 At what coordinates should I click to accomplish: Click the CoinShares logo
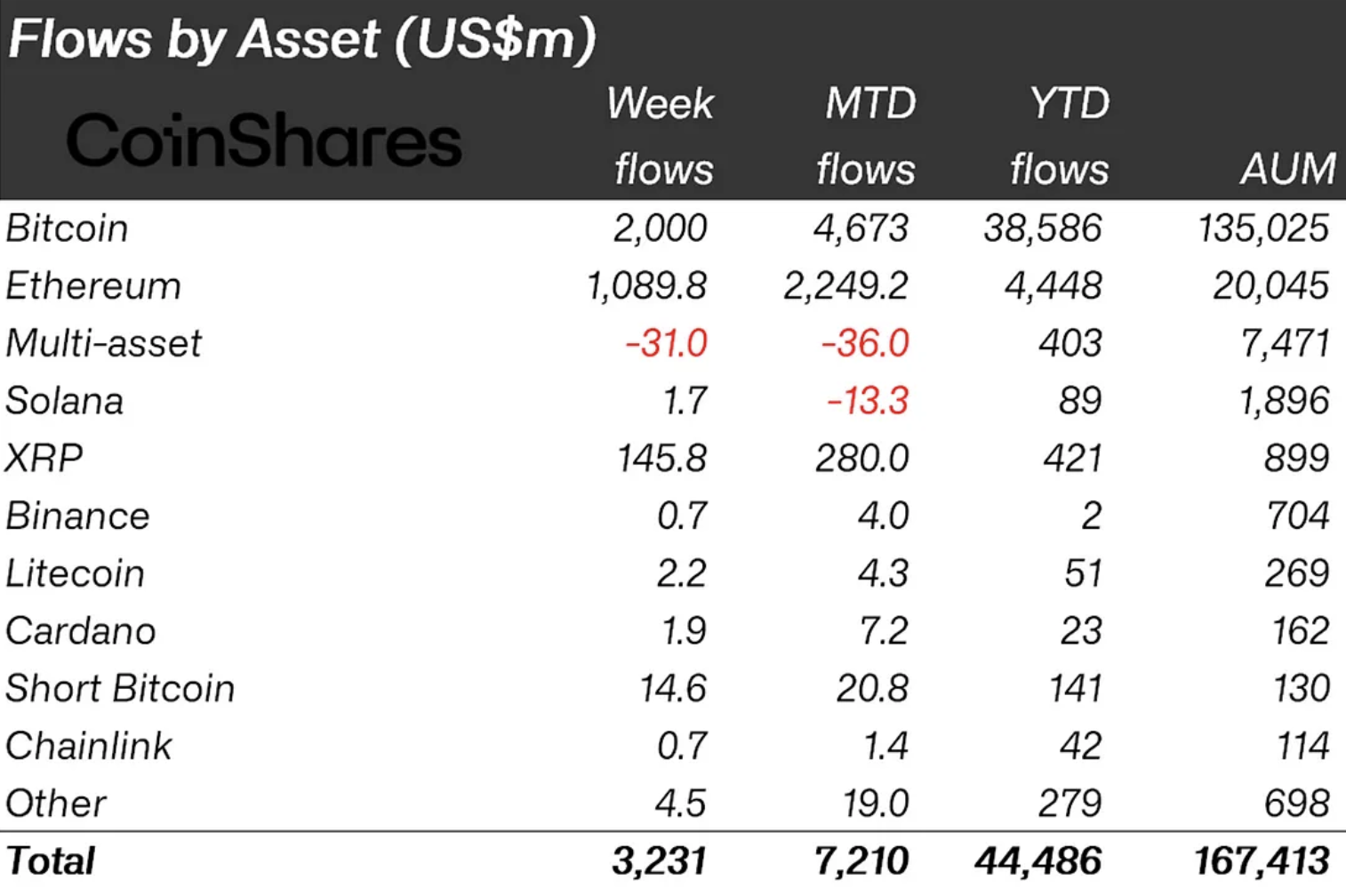click(264, 140)
